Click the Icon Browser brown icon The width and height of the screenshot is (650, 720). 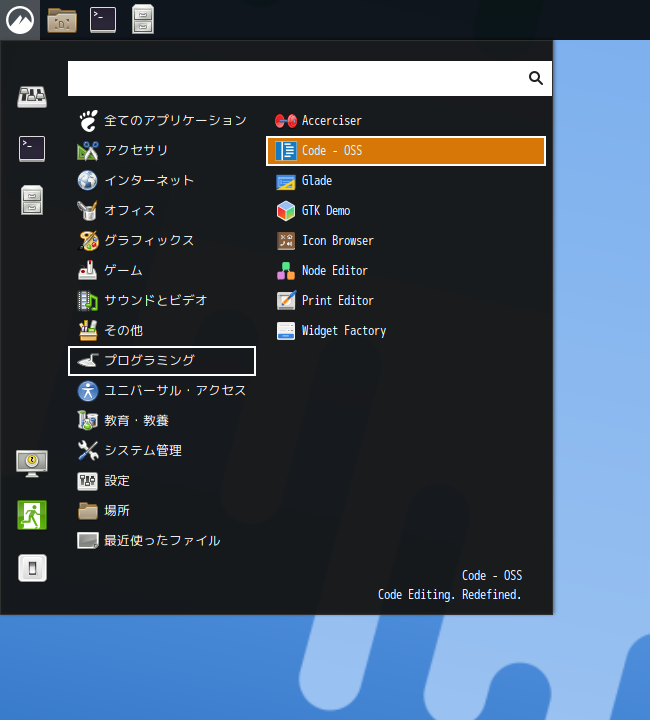click(286, 241)
